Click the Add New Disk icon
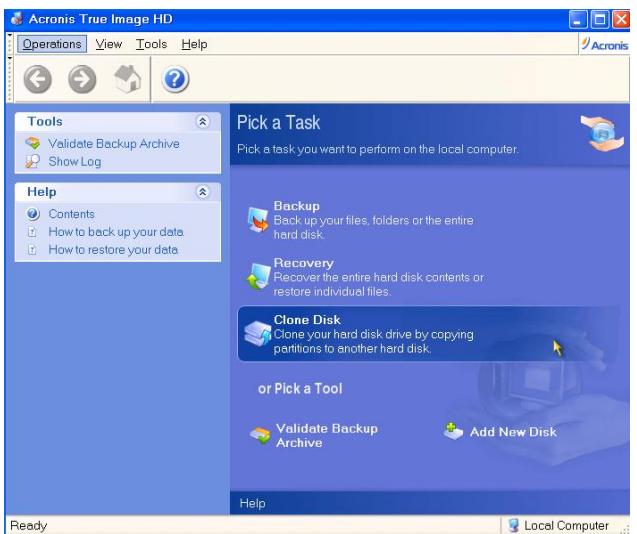The width and height of the screenshot is (637, 534). (453, 431)
